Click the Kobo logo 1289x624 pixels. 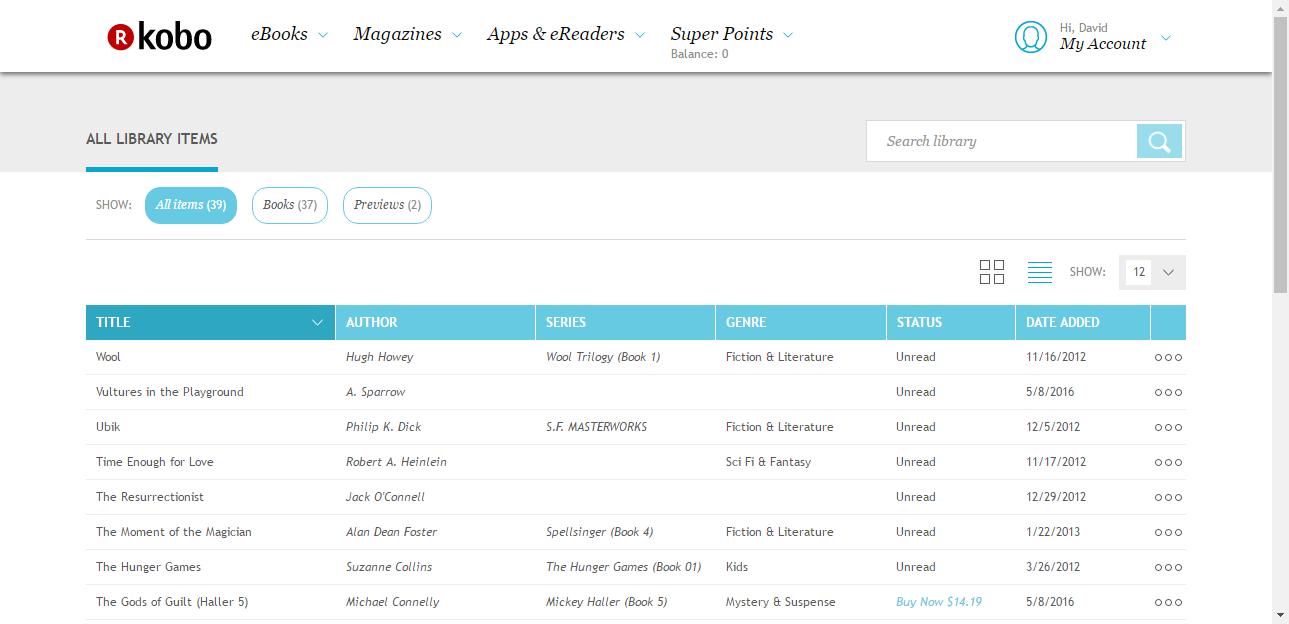point(160,37)
